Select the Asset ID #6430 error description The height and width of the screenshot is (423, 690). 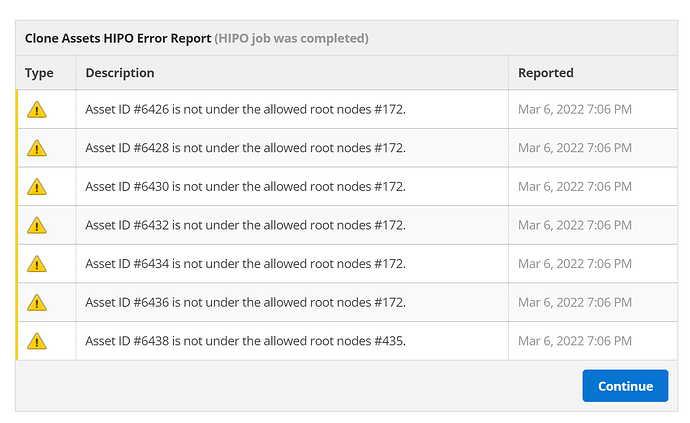pyautogui.click(x=246, y=187)
